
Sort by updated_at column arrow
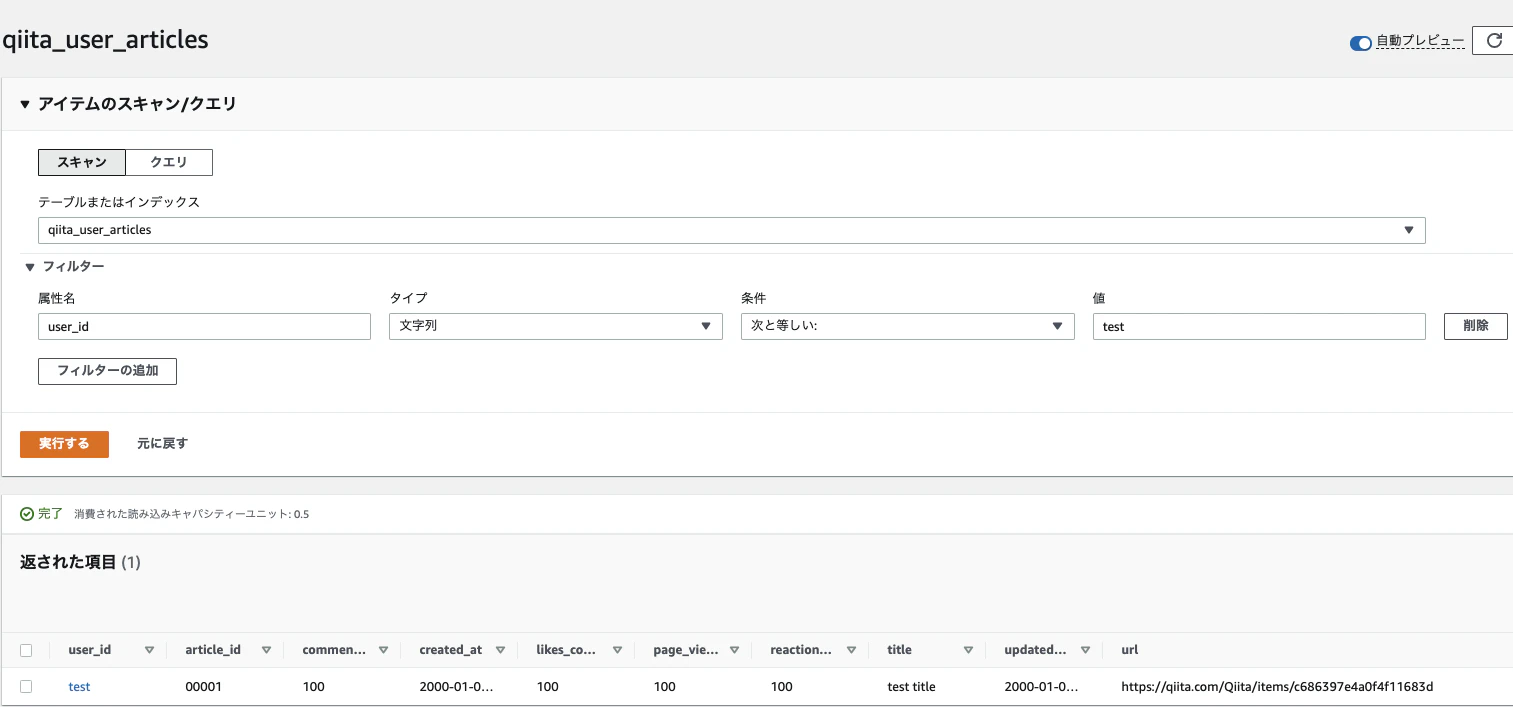coord(1085,650)
